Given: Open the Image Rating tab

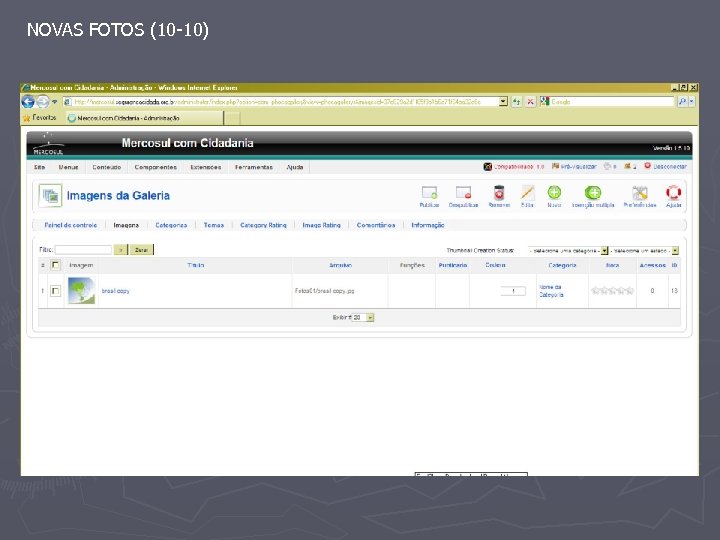Looking at the screenshot, I should pyautogui.click(x=321, y=225).
